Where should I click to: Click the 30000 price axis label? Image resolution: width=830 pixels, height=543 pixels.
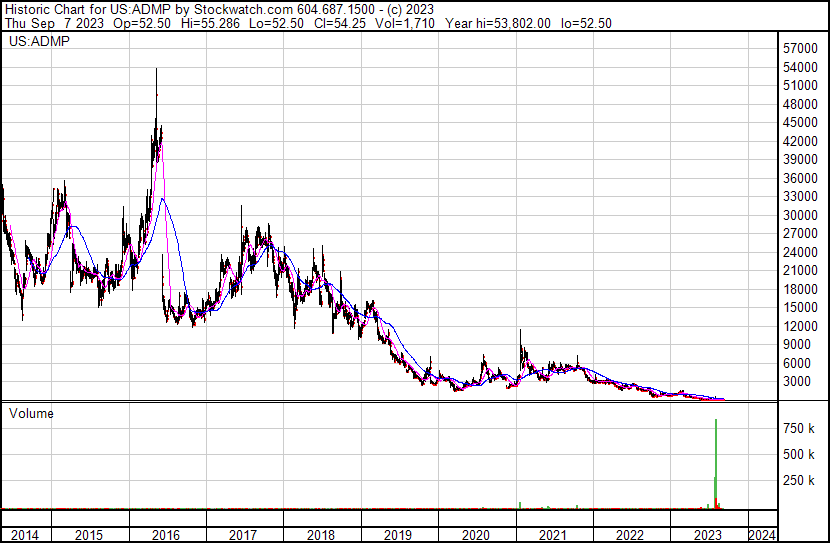[803, 215]
